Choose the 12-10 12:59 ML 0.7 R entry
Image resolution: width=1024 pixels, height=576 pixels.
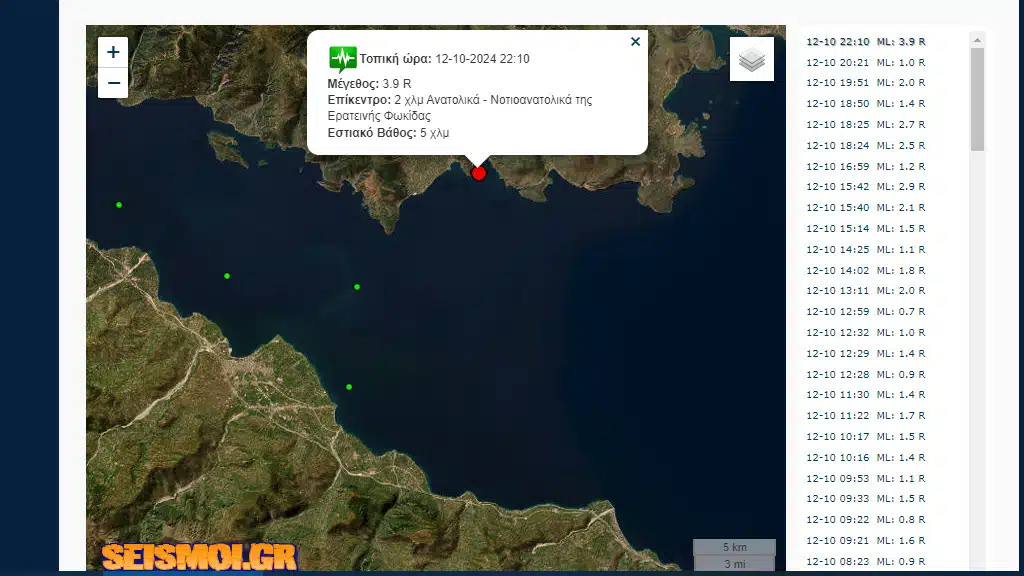click(865, 312)
